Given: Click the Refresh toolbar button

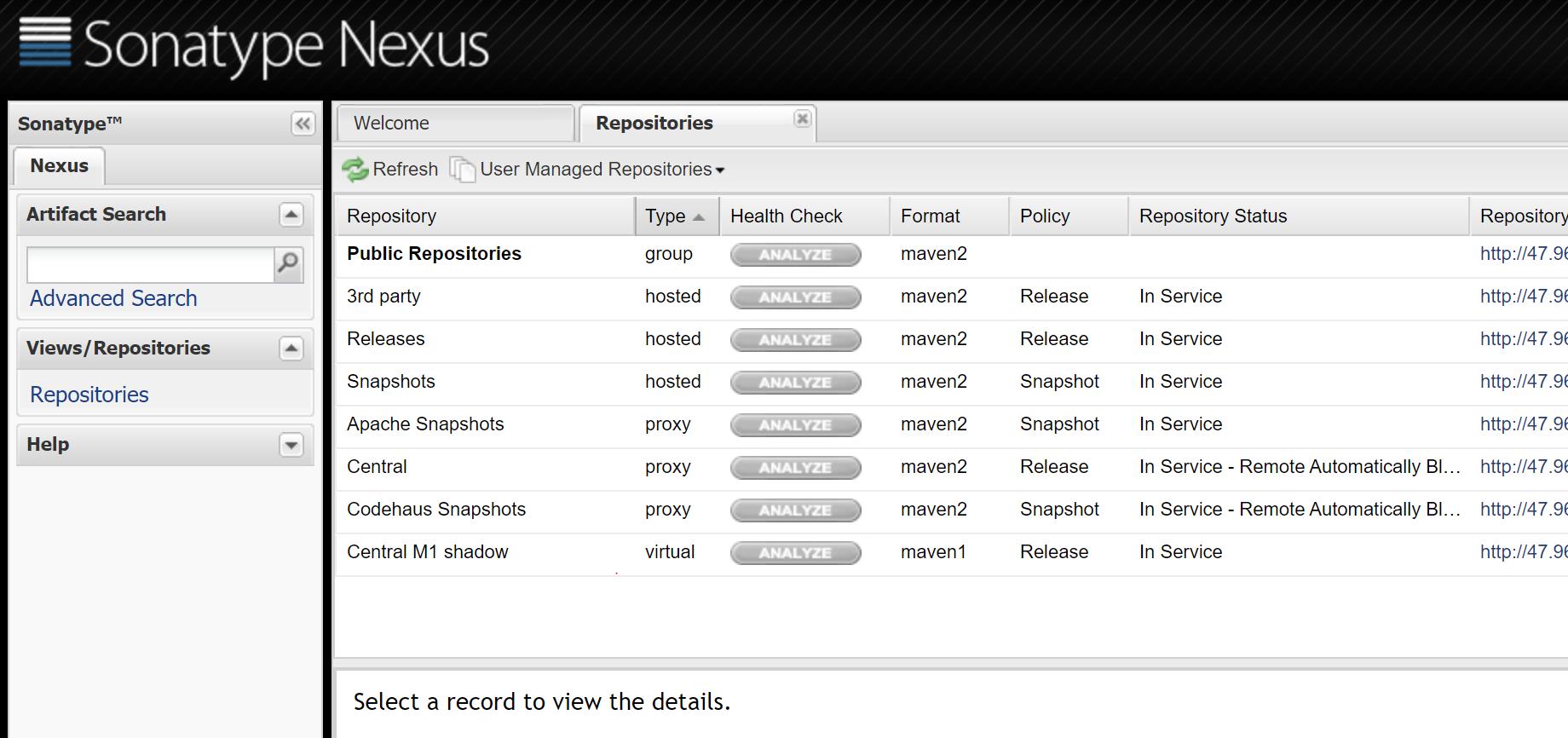Looking at the screenshot, I should pyautogui.click(x=390, y=170).
